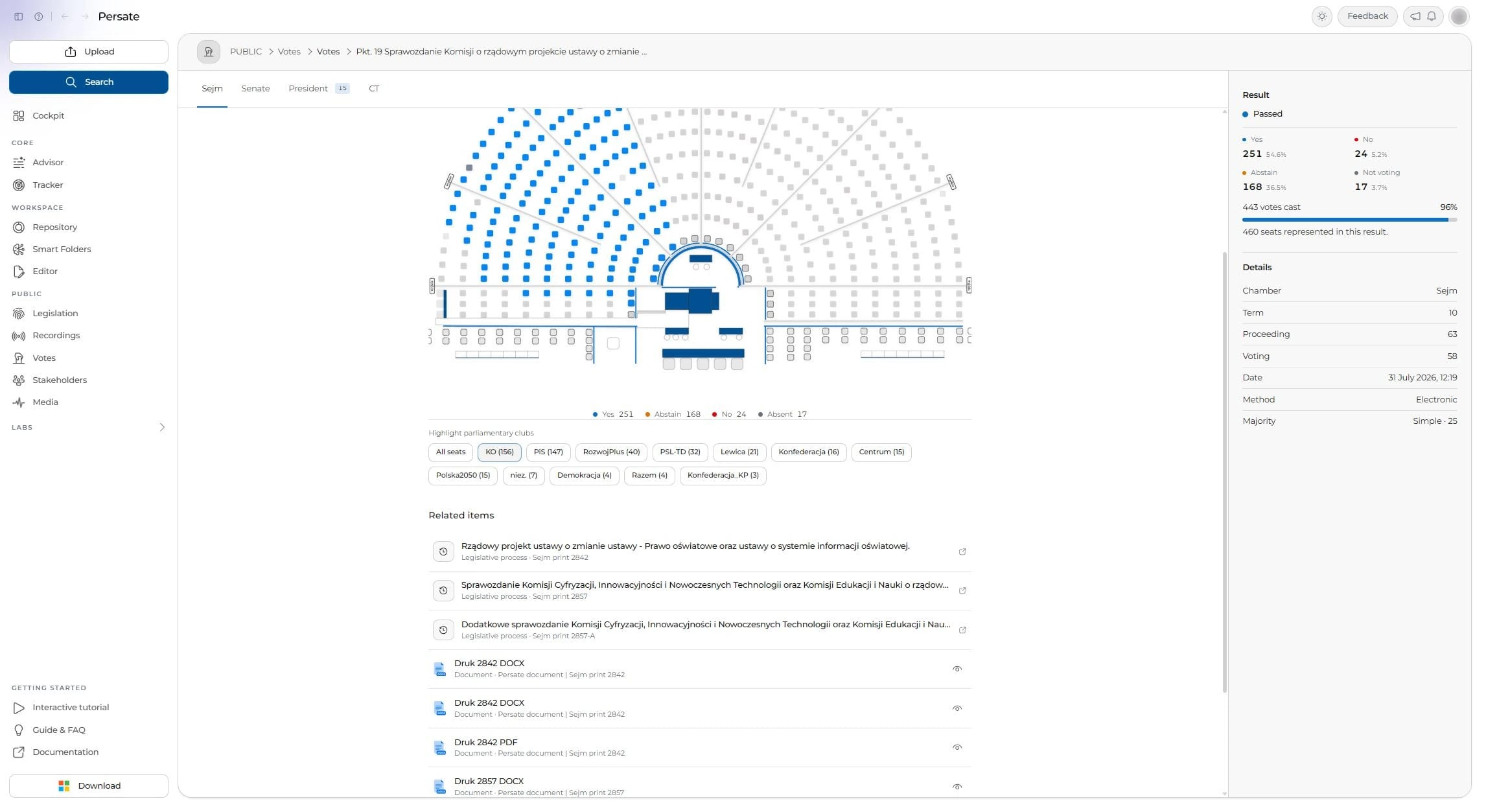Open the announcements megaphone icon

pyautogui.click(x=1415, y=16)
